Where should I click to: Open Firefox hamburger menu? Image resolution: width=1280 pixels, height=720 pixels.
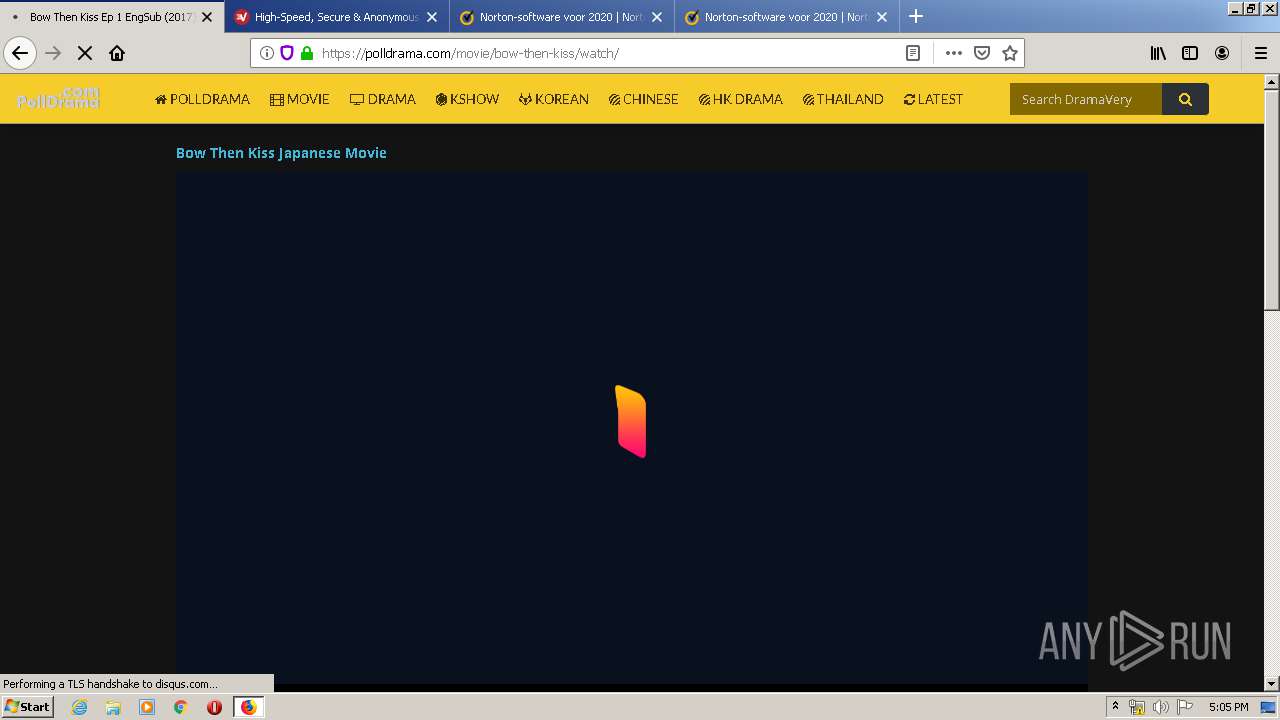[1260, 53]
